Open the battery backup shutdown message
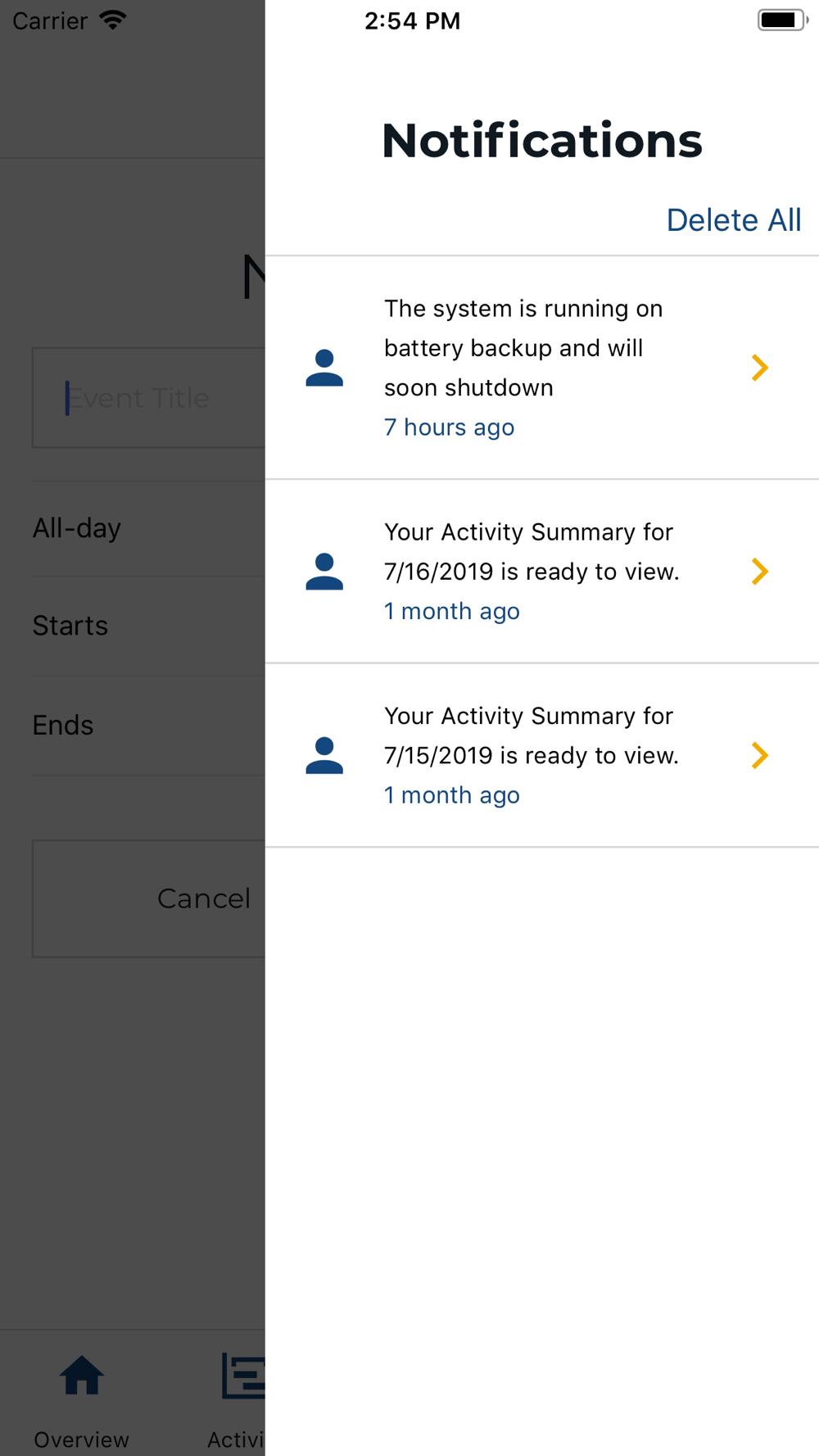This screenshot has width=819, height=1456. [x=523, y=348]
